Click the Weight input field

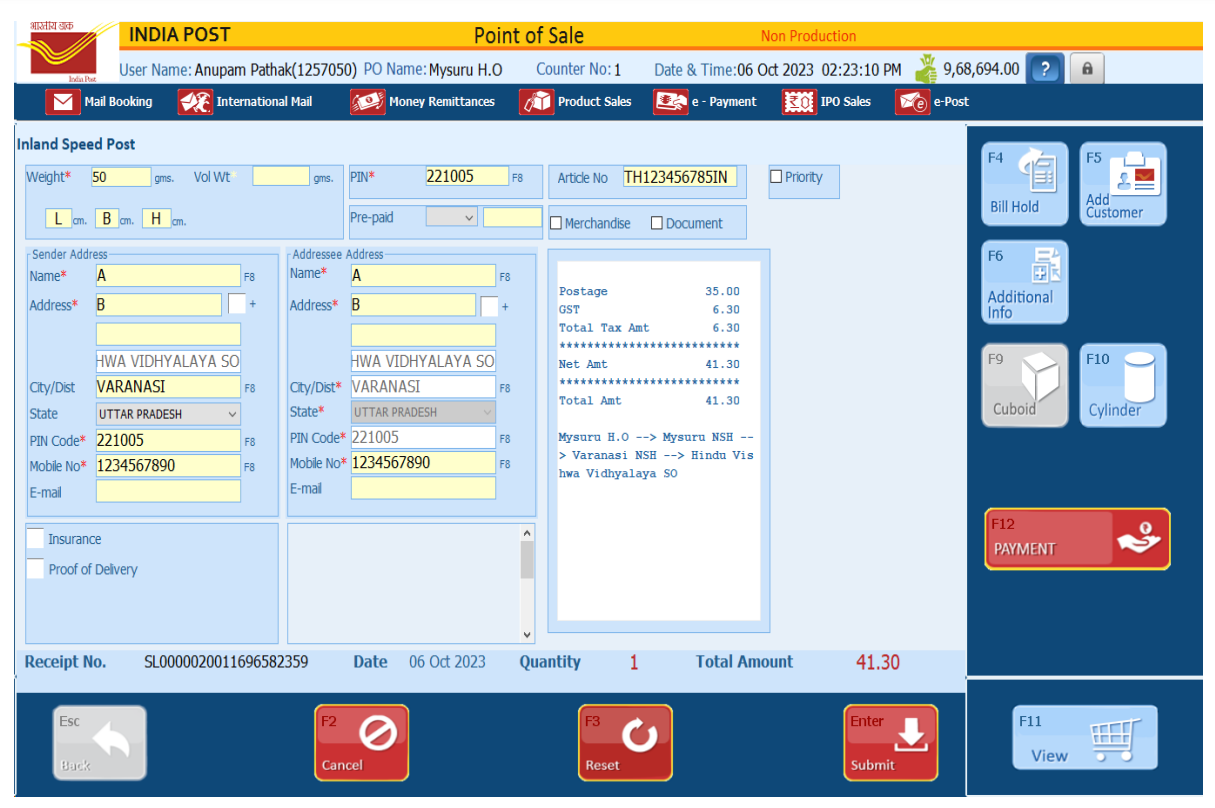120,177
